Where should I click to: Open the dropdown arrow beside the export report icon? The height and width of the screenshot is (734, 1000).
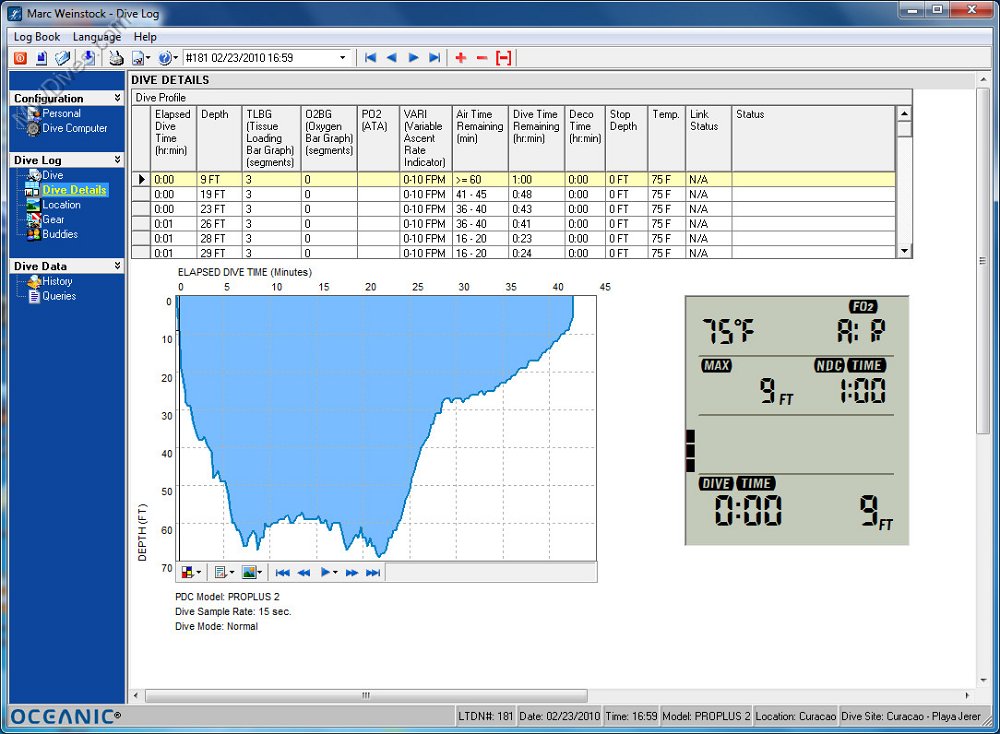point(148,58)
